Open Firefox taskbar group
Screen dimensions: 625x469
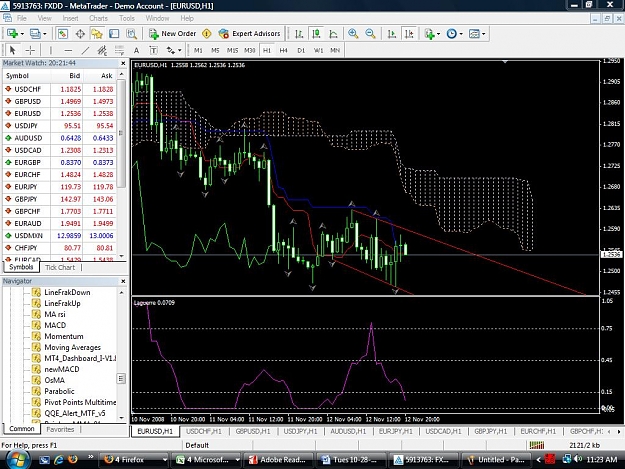tap(134, 459)
